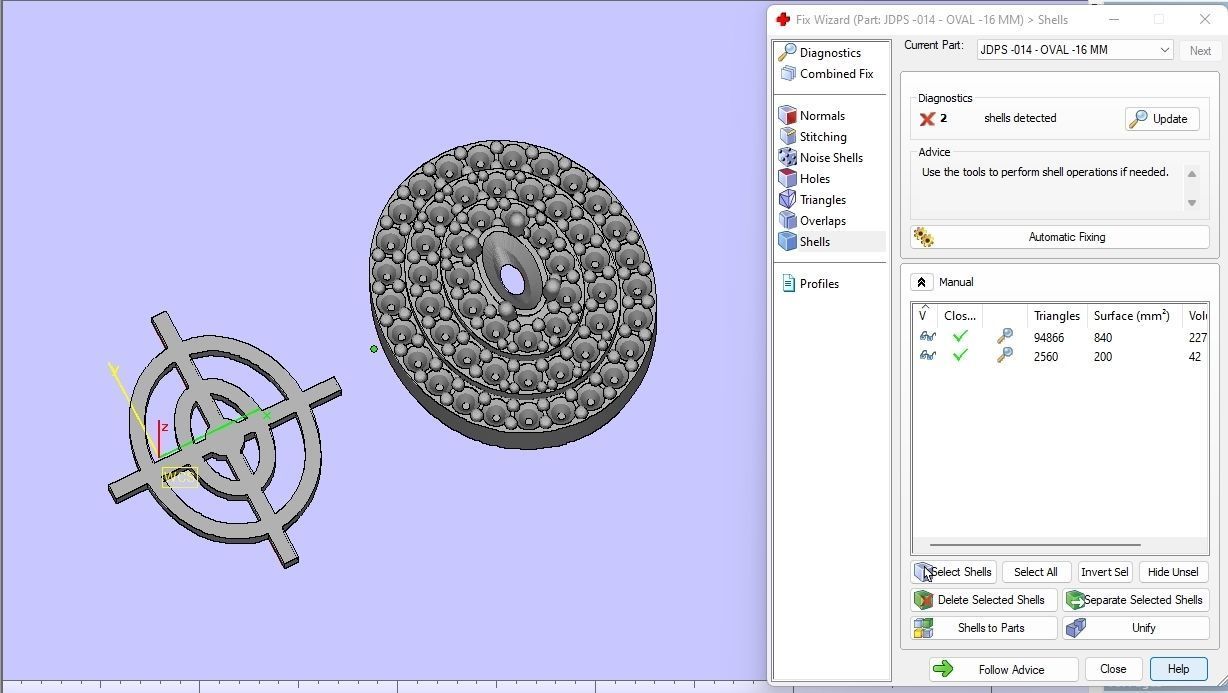Click the Update diagnostics button
1228x693 pixels.
(x=1161, y=118)
